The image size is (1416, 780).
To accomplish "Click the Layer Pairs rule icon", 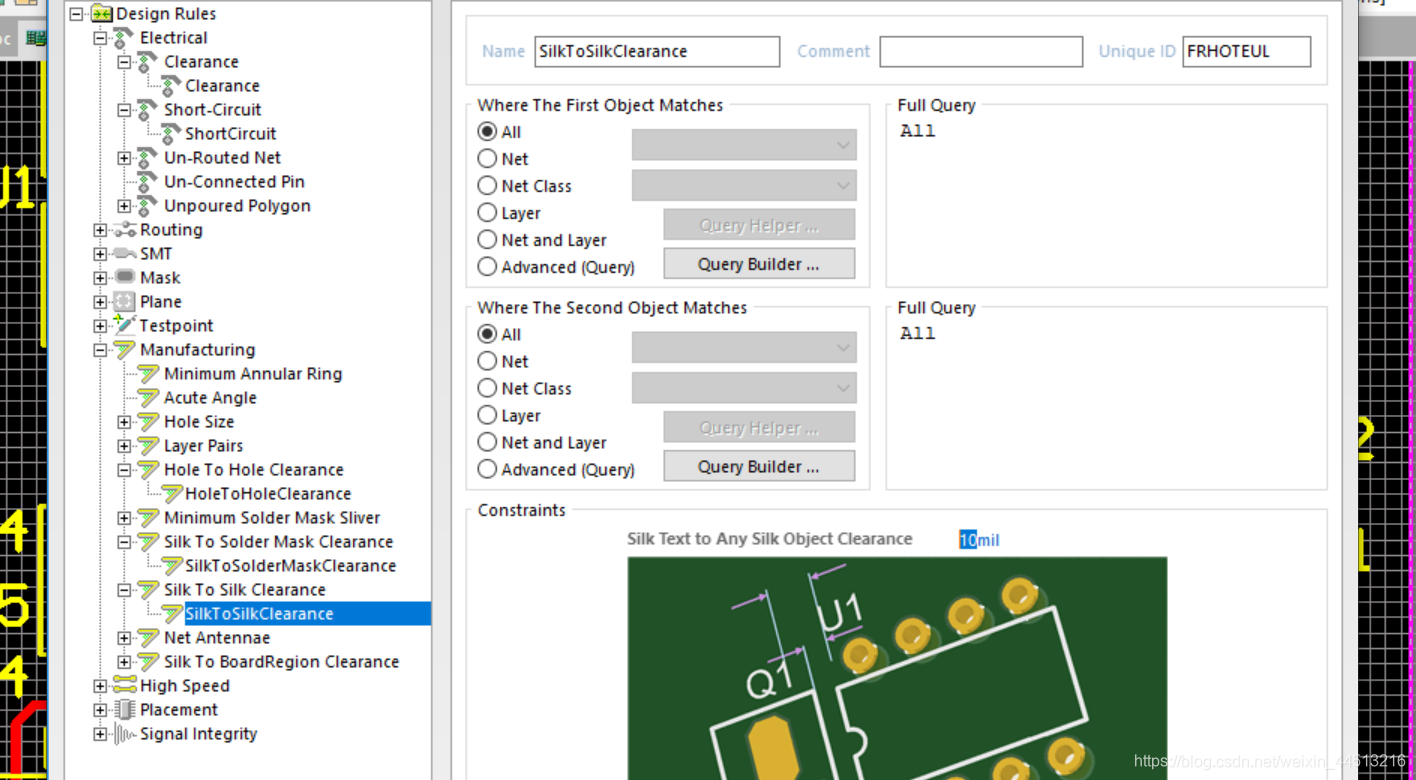I will click(148, 446).
